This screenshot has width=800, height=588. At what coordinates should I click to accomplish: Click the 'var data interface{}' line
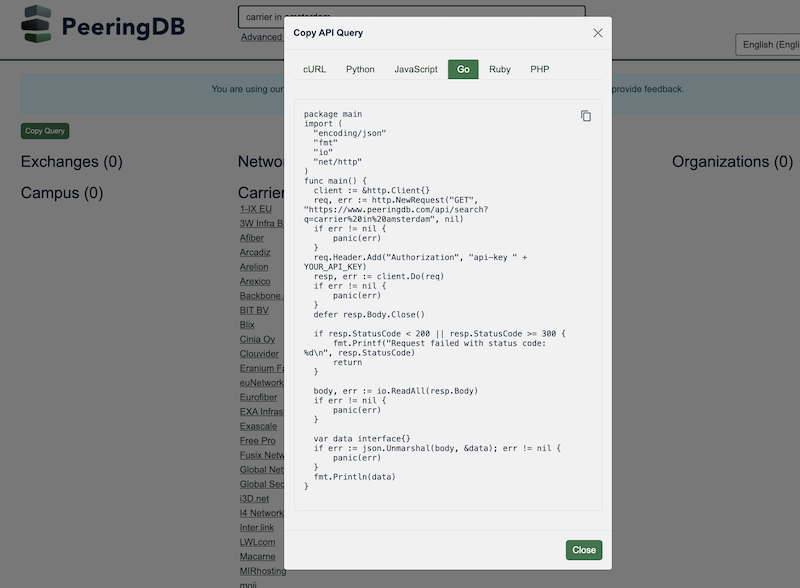(362, 439)
